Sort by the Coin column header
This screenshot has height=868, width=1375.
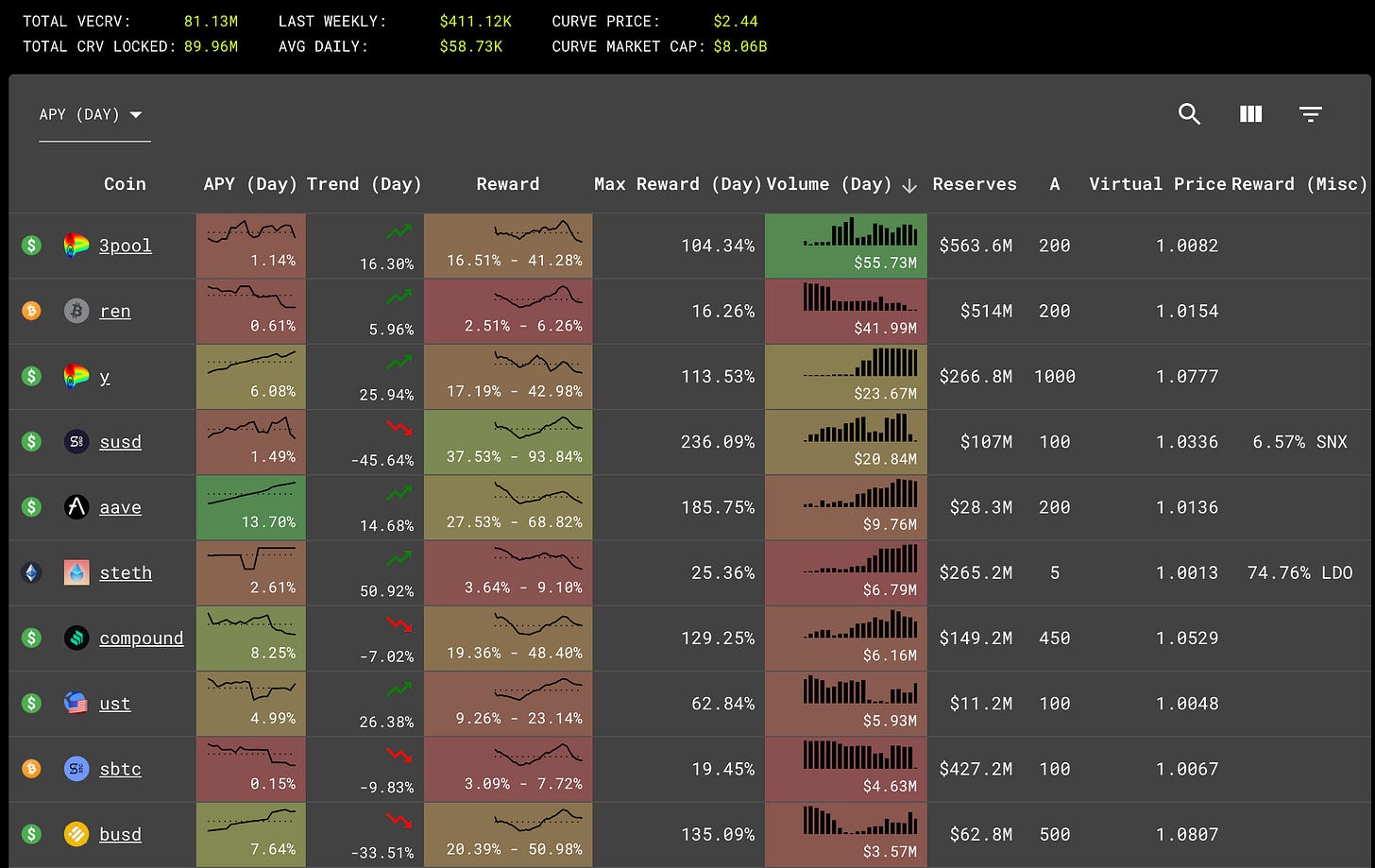point(125,184)
